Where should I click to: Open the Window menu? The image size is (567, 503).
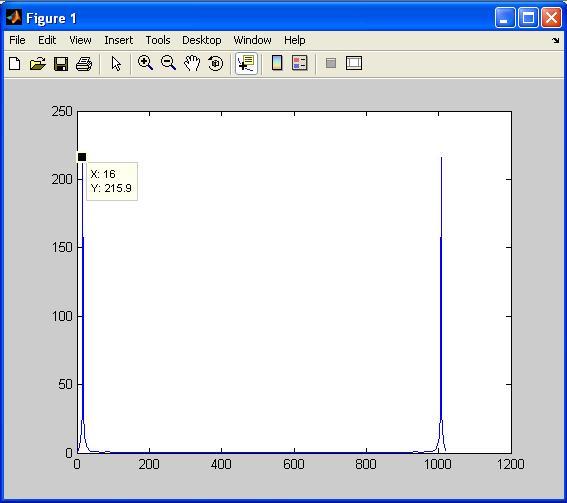(x=252, y=40)
